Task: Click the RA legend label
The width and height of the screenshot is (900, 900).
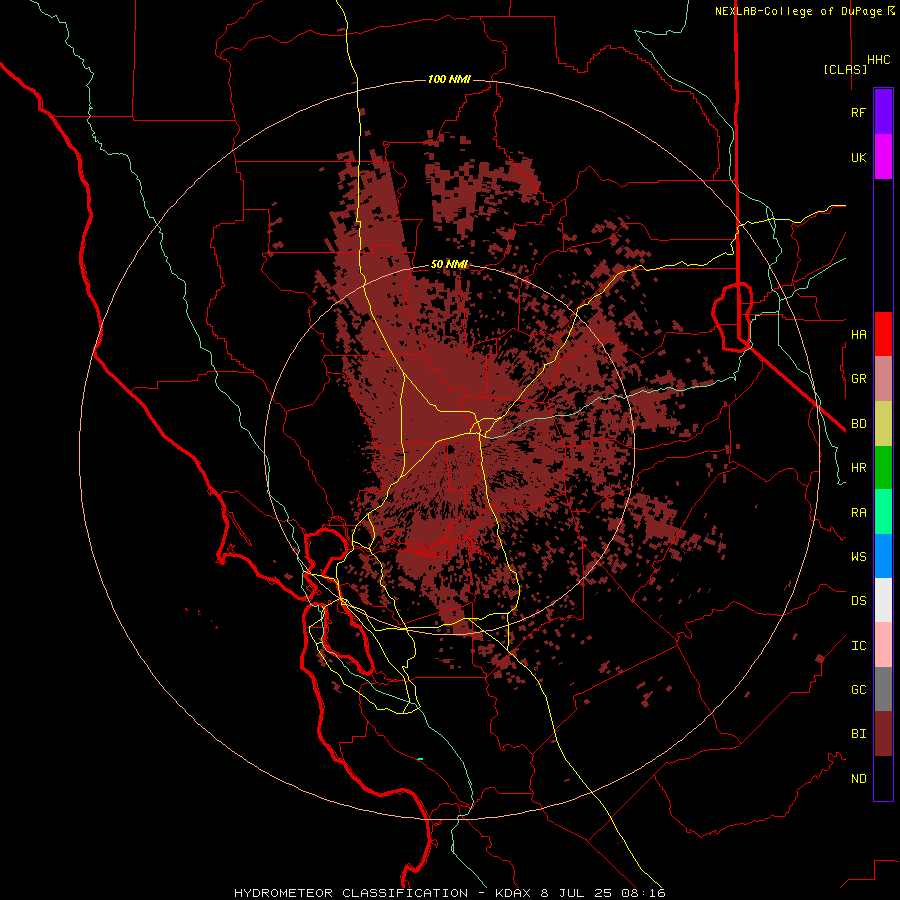Action: coord(858,513)
